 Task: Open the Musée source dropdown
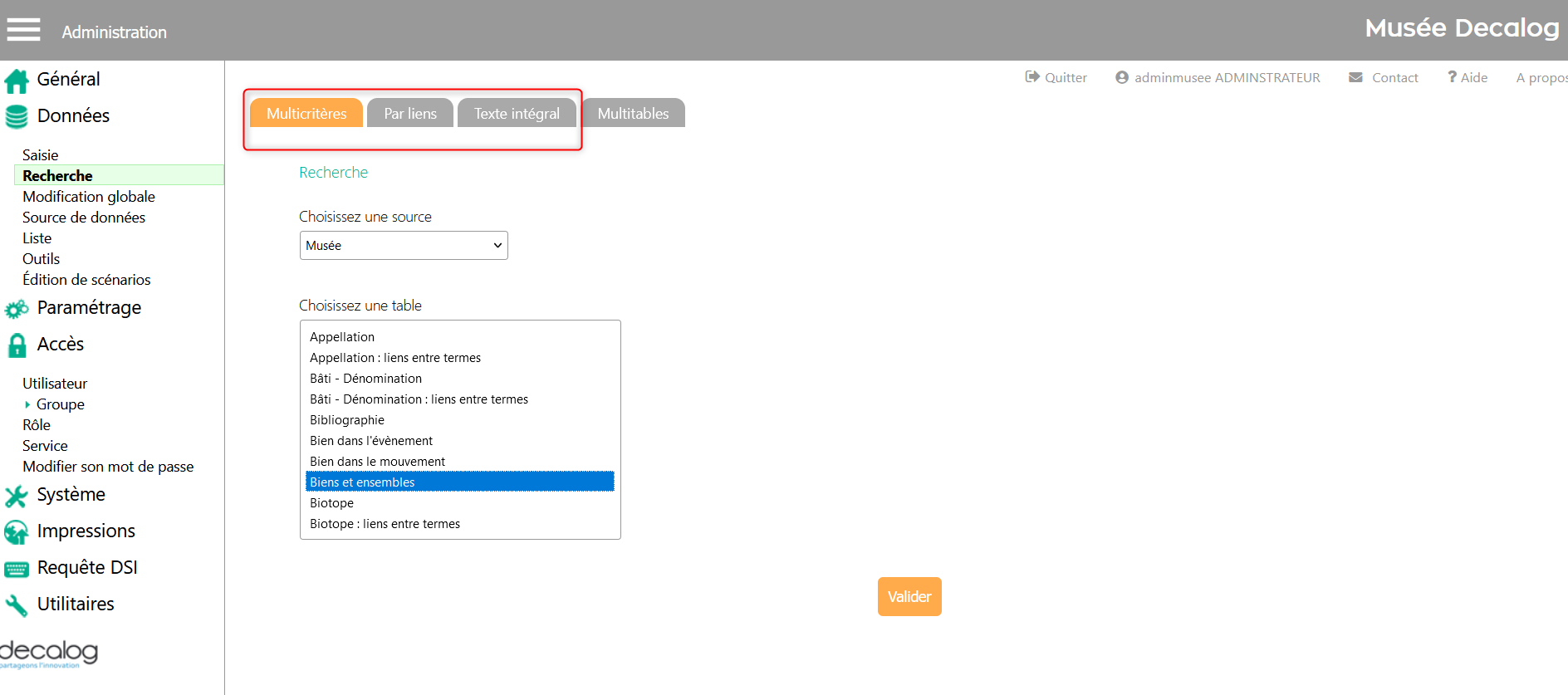(x=404, y=246)
